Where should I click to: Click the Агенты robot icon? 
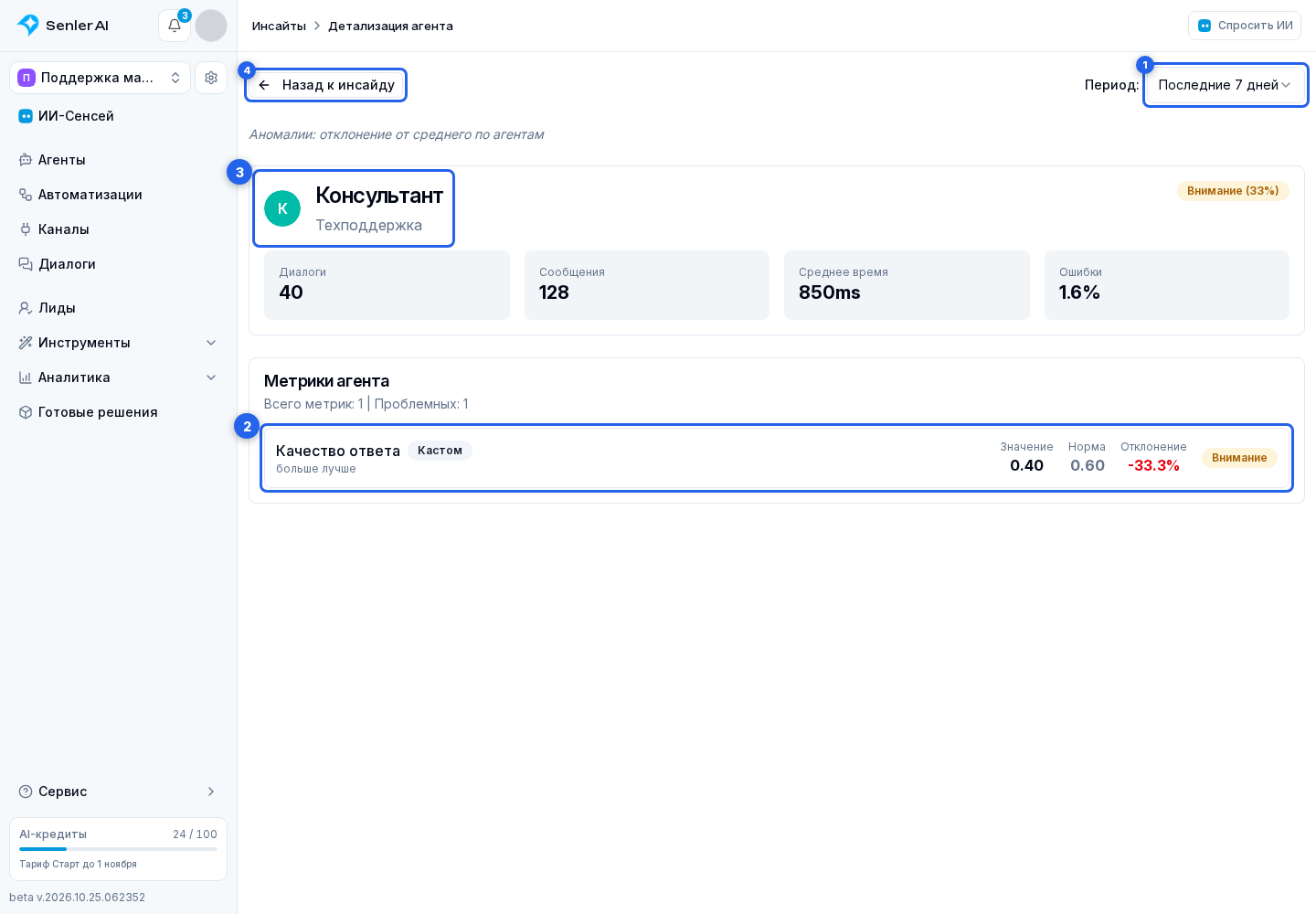pyautogui.click(x=26, y=160)
